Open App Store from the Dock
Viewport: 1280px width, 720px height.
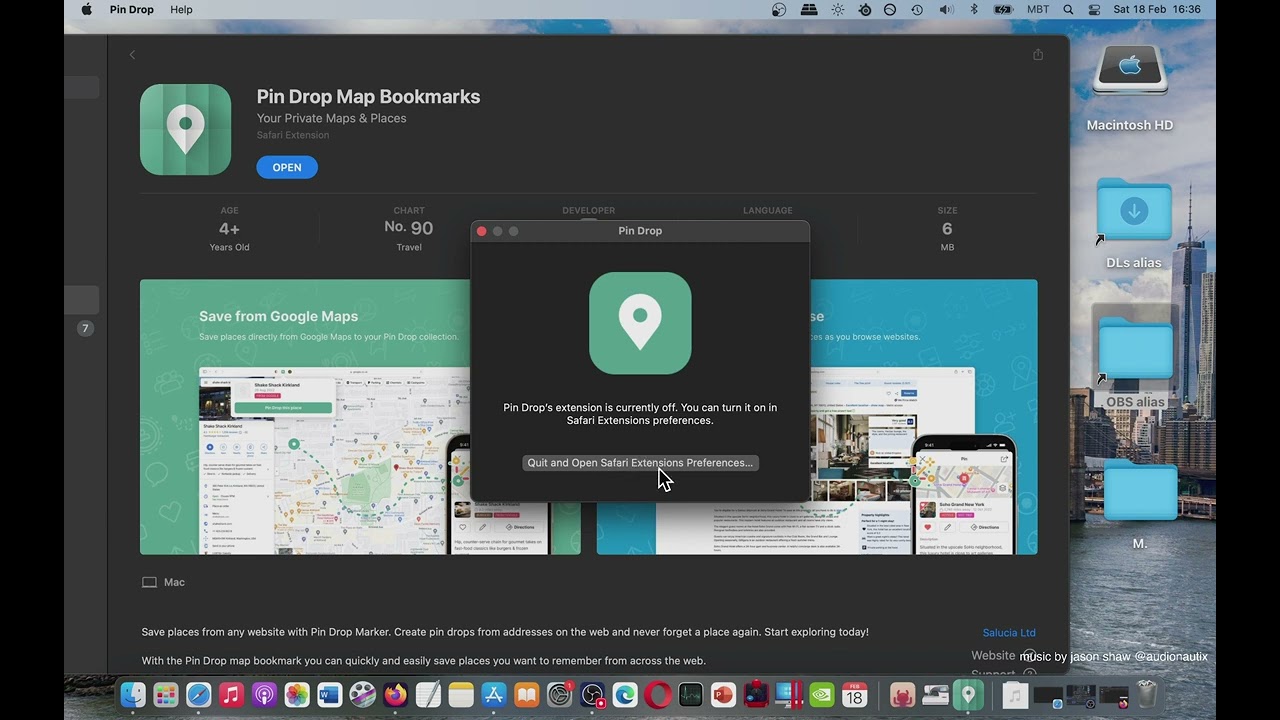(494, 695)
